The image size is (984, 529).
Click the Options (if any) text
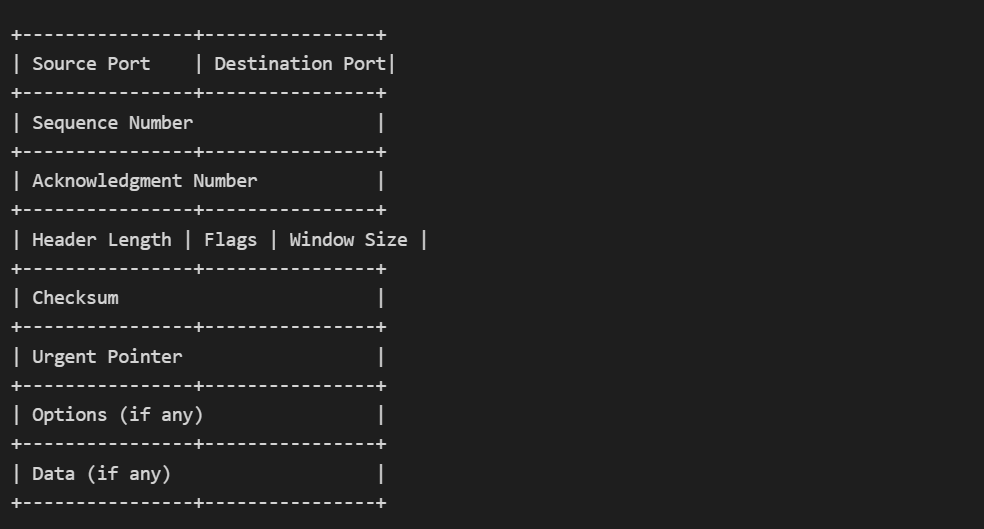pos(118,415)
